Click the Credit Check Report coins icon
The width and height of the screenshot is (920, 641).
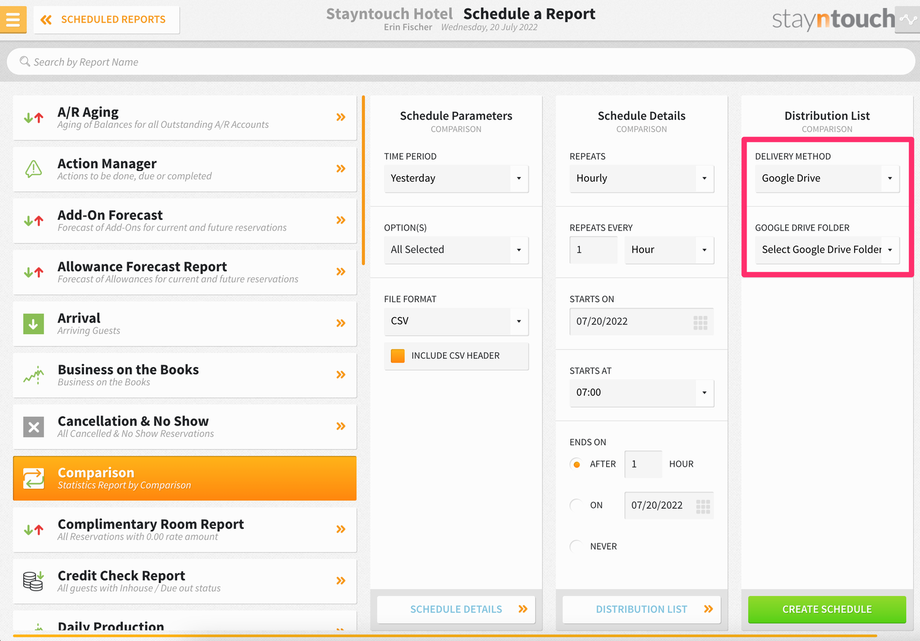click(x=33, y=581)
